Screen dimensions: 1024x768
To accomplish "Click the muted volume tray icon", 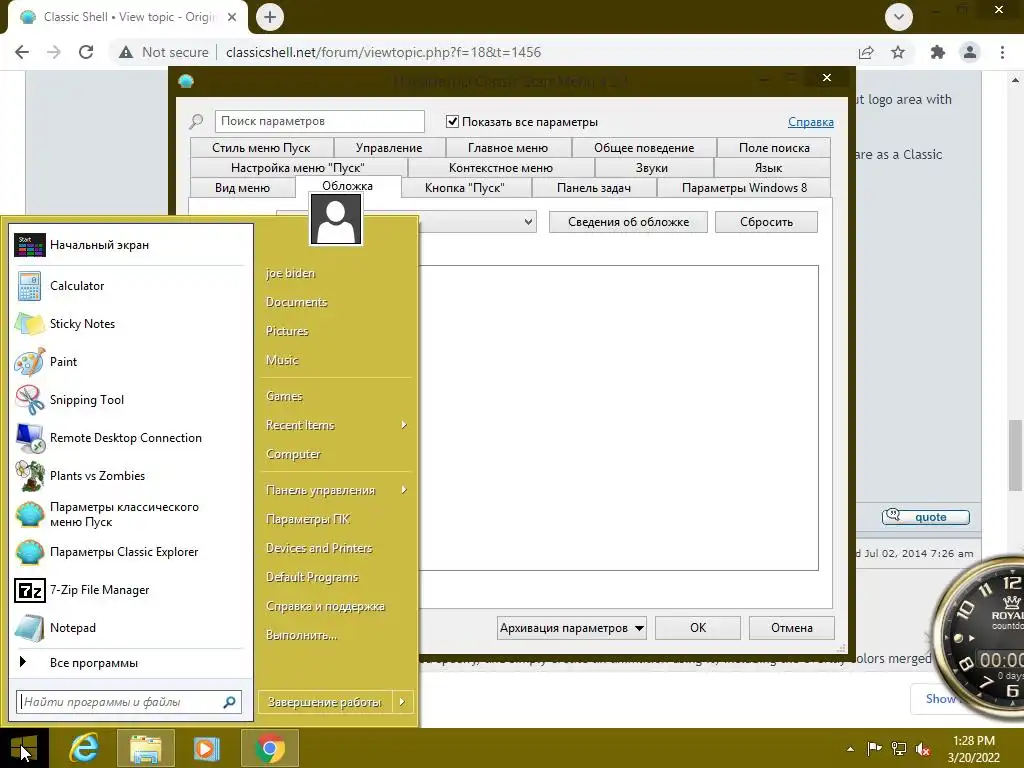I will pos(923,749).
